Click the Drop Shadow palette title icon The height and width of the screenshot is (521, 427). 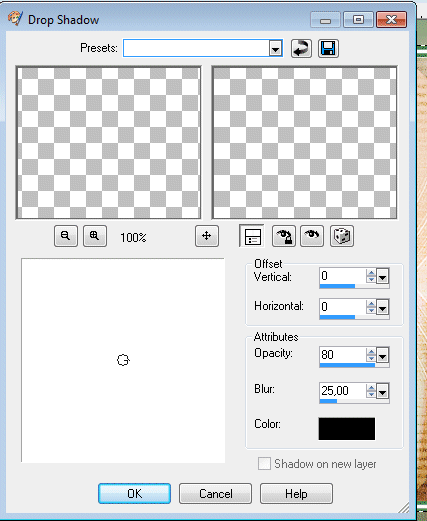pos(15,18)
